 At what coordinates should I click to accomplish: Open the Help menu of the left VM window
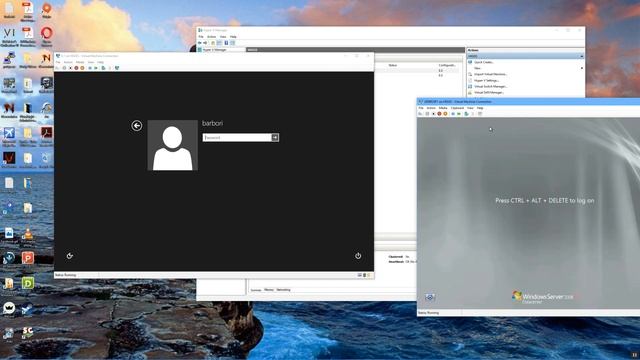tap(100, 62)
